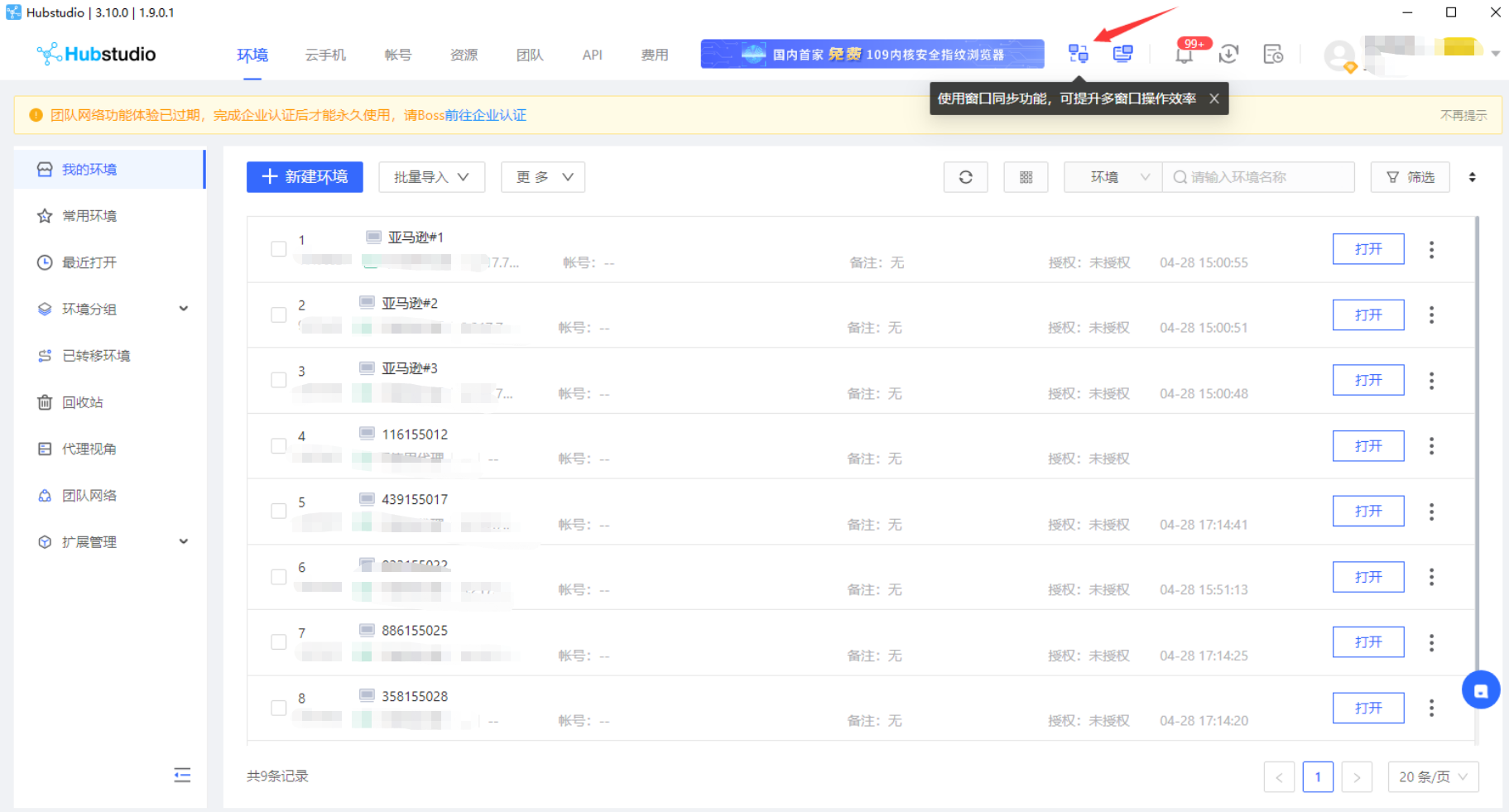1509x812 pixels.
Task: Click page 1 in pagination
Action: click(x=1318, y=776)
